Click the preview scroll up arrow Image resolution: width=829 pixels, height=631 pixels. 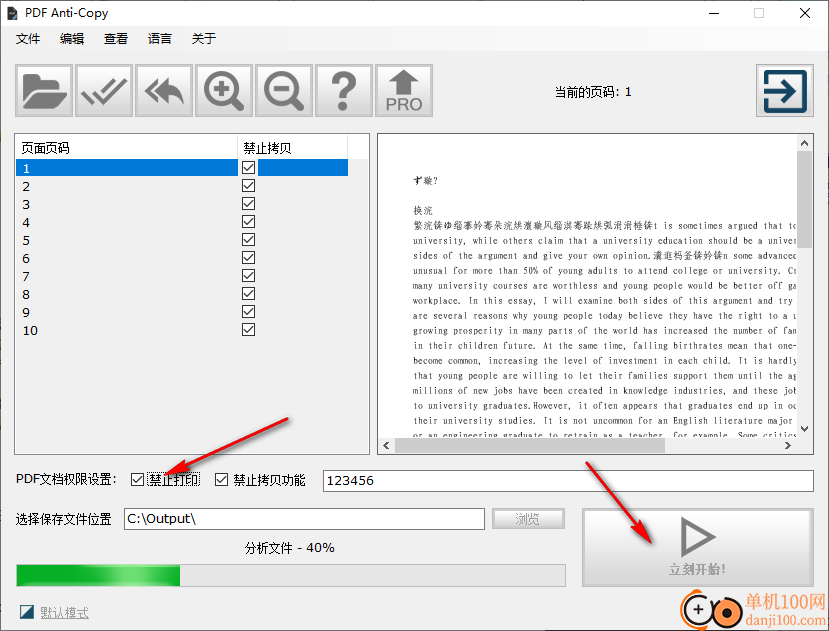coord(804,143)
